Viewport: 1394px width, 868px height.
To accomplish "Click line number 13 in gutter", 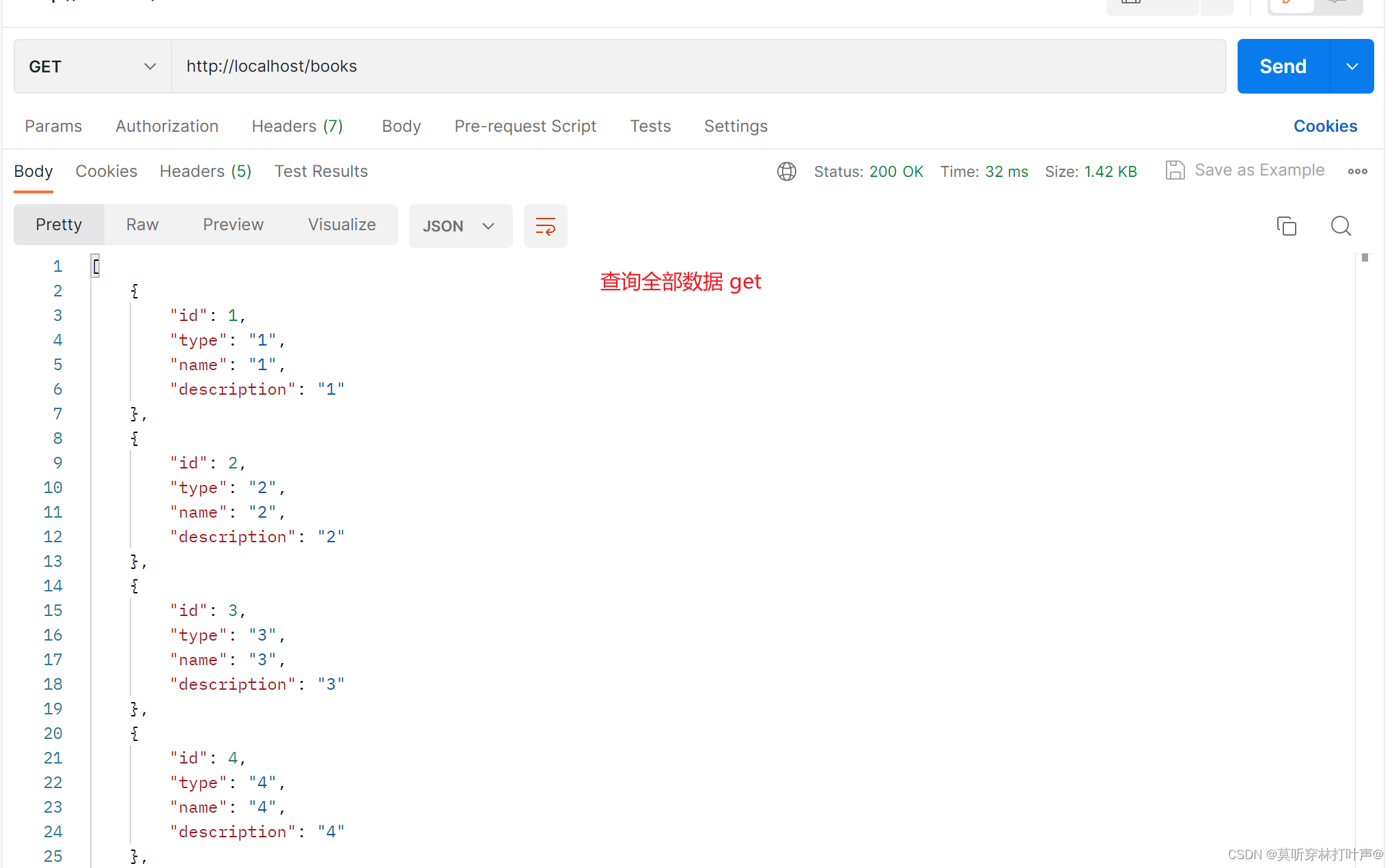I will 53,561.
